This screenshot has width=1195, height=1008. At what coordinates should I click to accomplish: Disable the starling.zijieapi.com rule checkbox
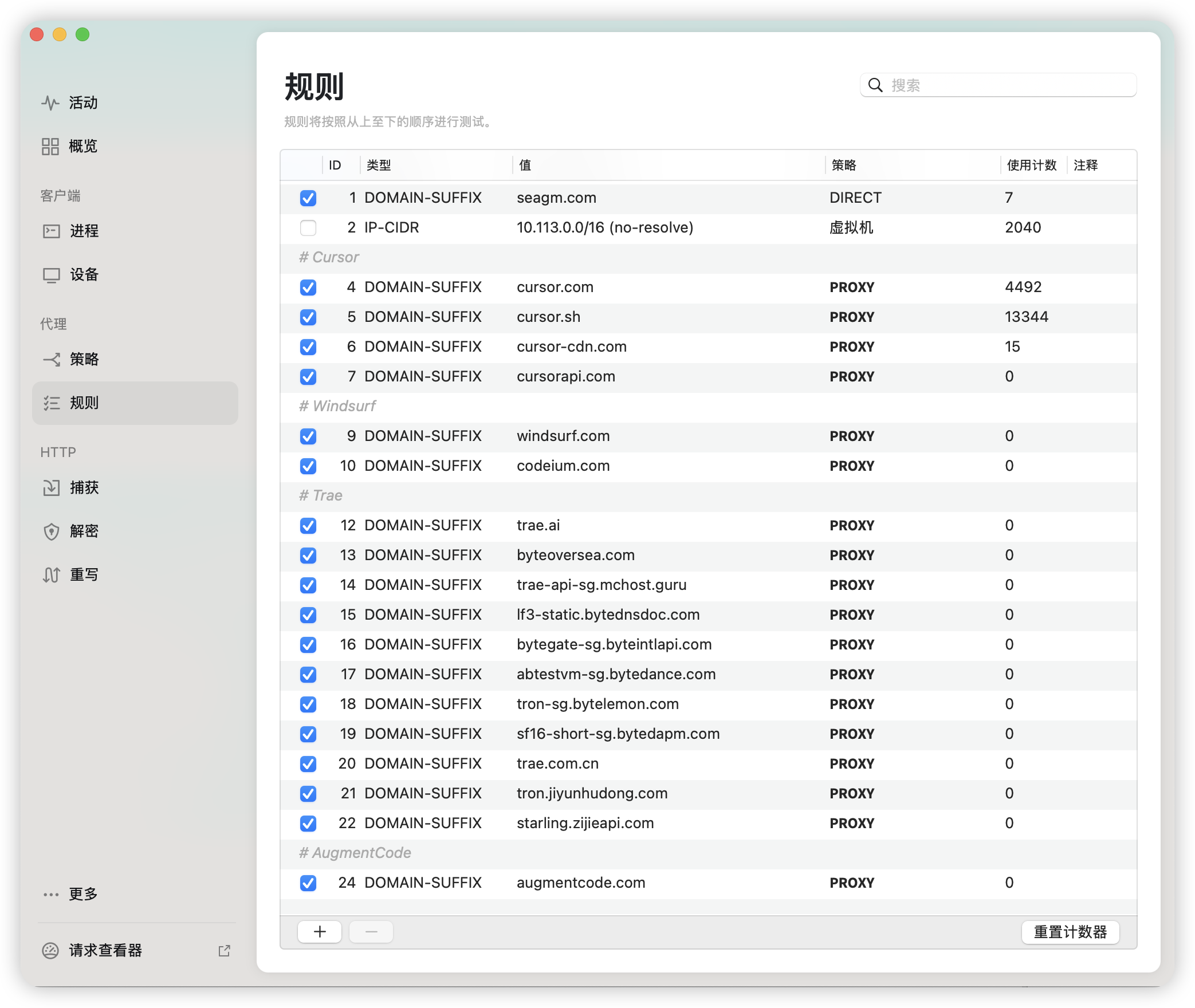(x=308, y=824)
